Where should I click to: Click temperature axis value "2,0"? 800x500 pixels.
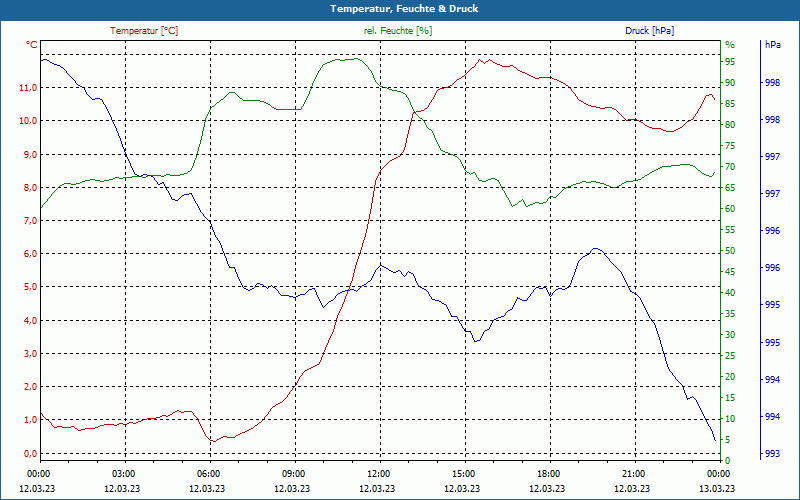click(30, 387)
